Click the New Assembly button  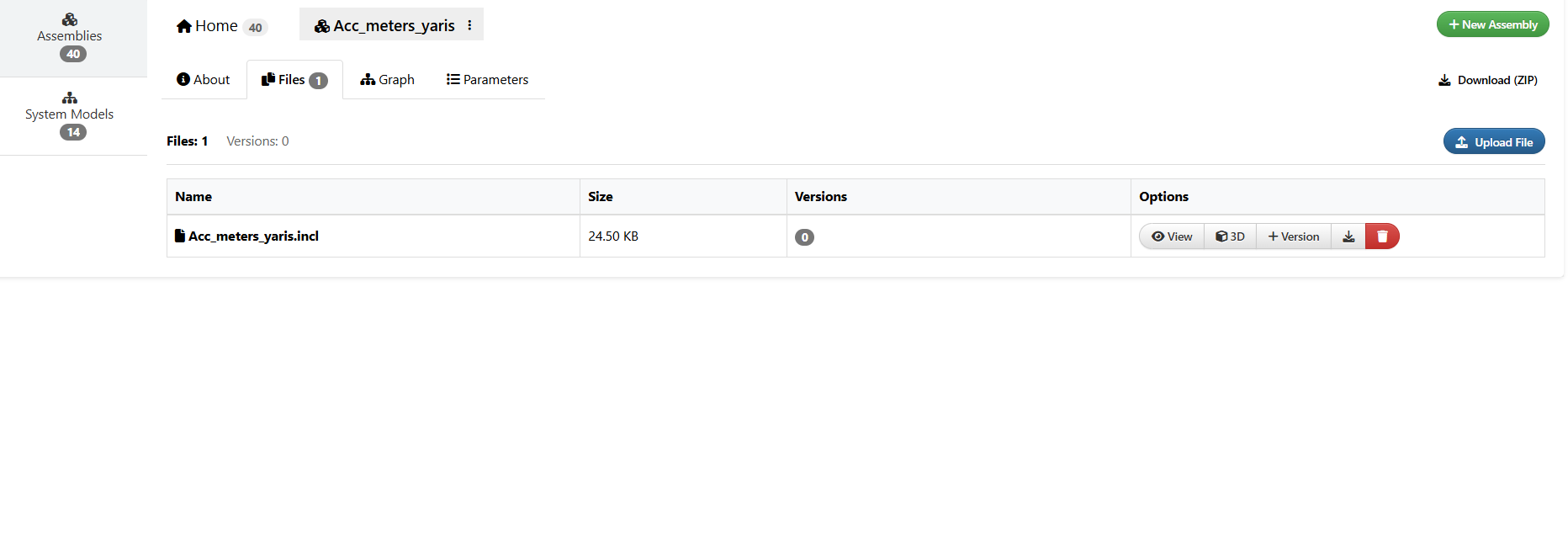click(x=1492, y=24)
